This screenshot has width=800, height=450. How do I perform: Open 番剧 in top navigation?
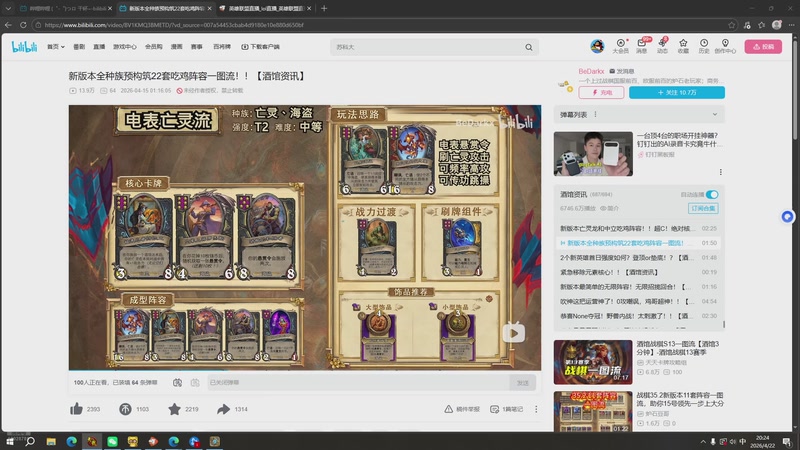coord(79,47)
